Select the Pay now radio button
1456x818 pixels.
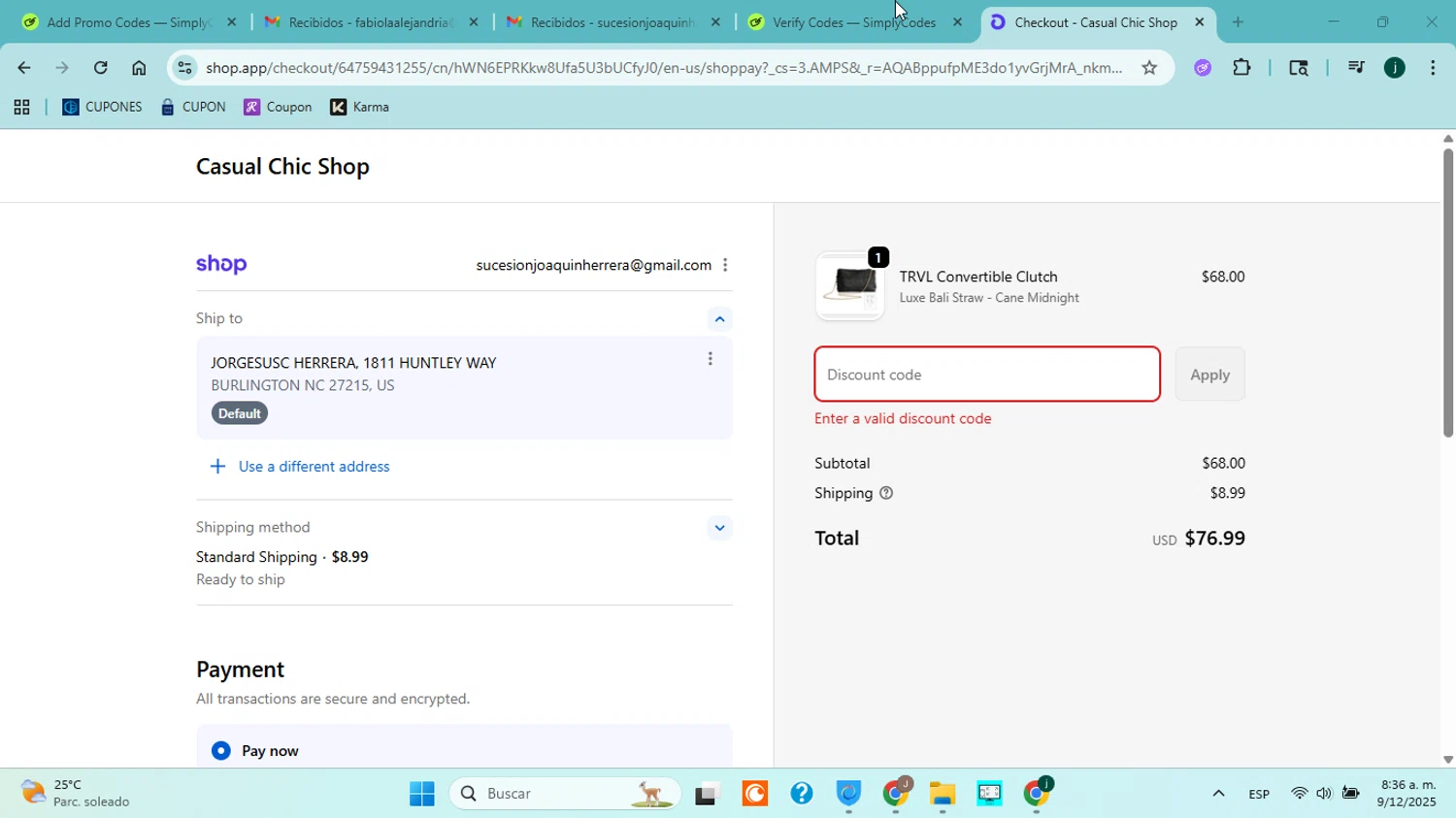point(221,751)
